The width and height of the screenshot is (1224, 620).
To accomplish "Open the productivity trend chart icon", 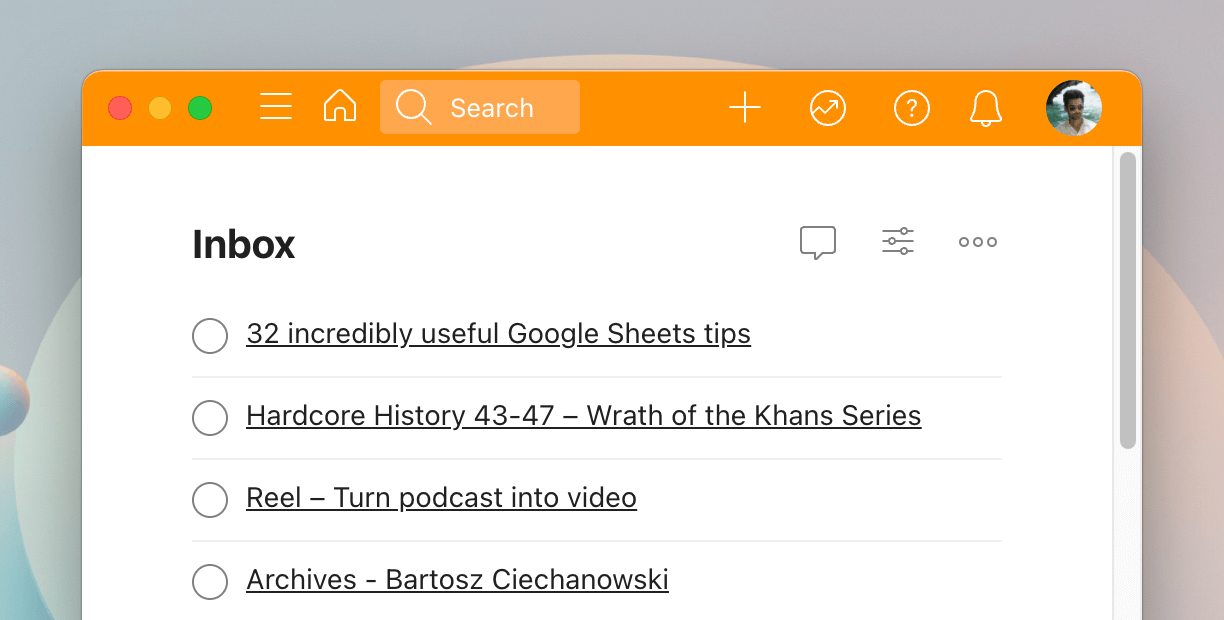I will tap(828, 108).
